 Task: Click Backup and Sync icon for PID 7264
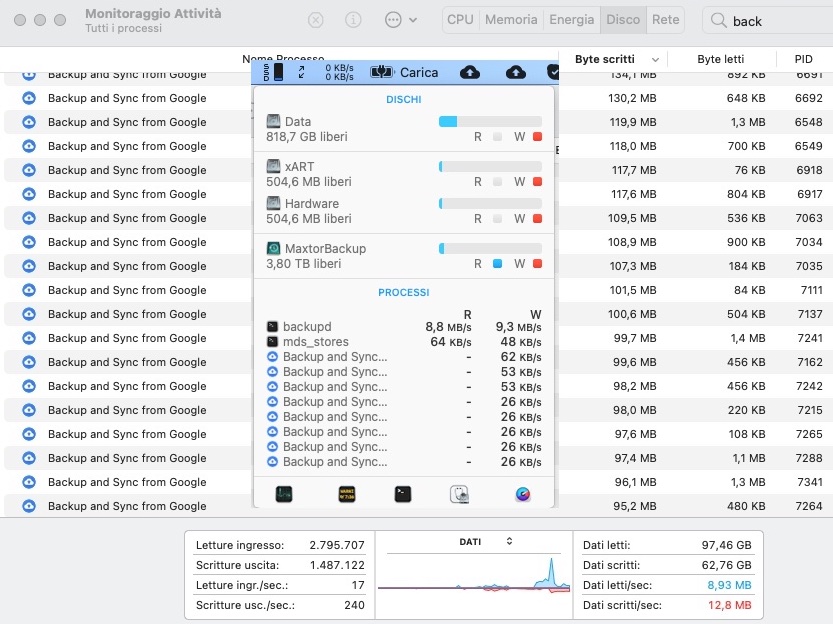[x=29, y=506]
